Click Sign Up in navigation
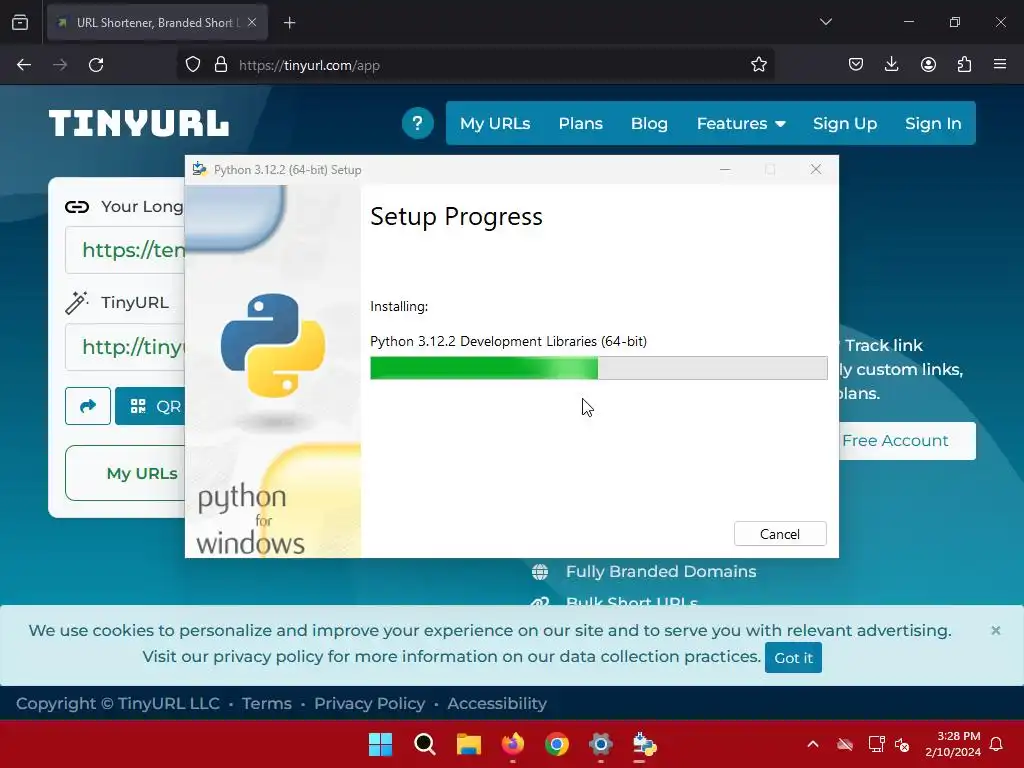1024x768 pixels. pyautogui.click(x=844, y=123)
